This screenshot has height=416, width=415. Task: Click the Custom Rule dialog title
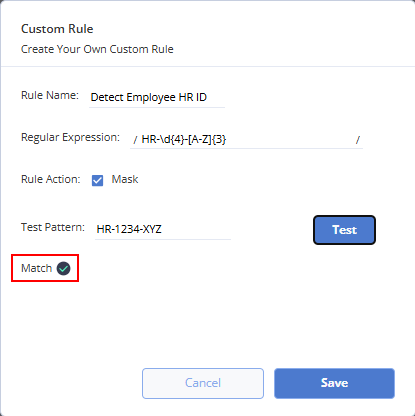click(57, 29)
